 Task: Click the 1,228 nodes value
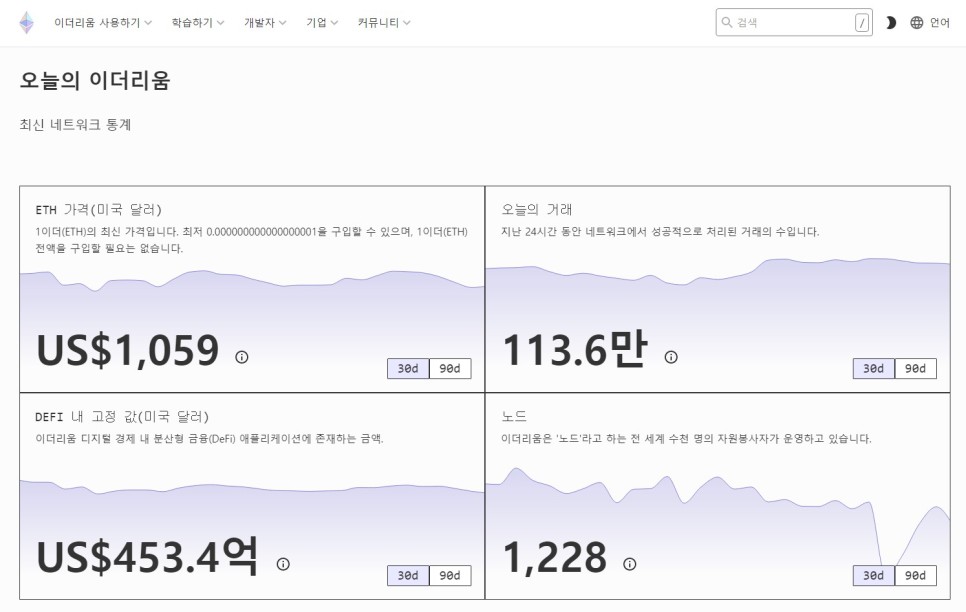pyautogui.click(x=555, y=558)
